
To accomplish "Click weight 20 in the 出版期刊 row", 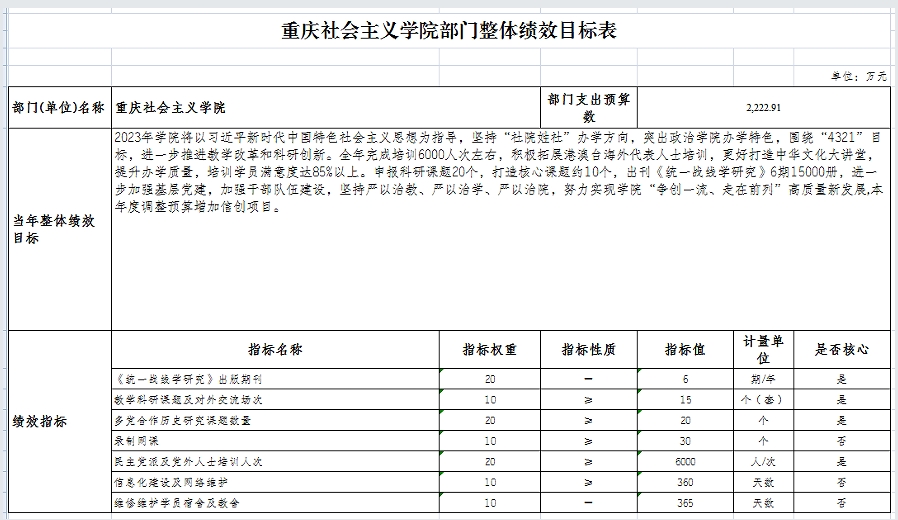I will pyautogui.click(x=490, y=379).
